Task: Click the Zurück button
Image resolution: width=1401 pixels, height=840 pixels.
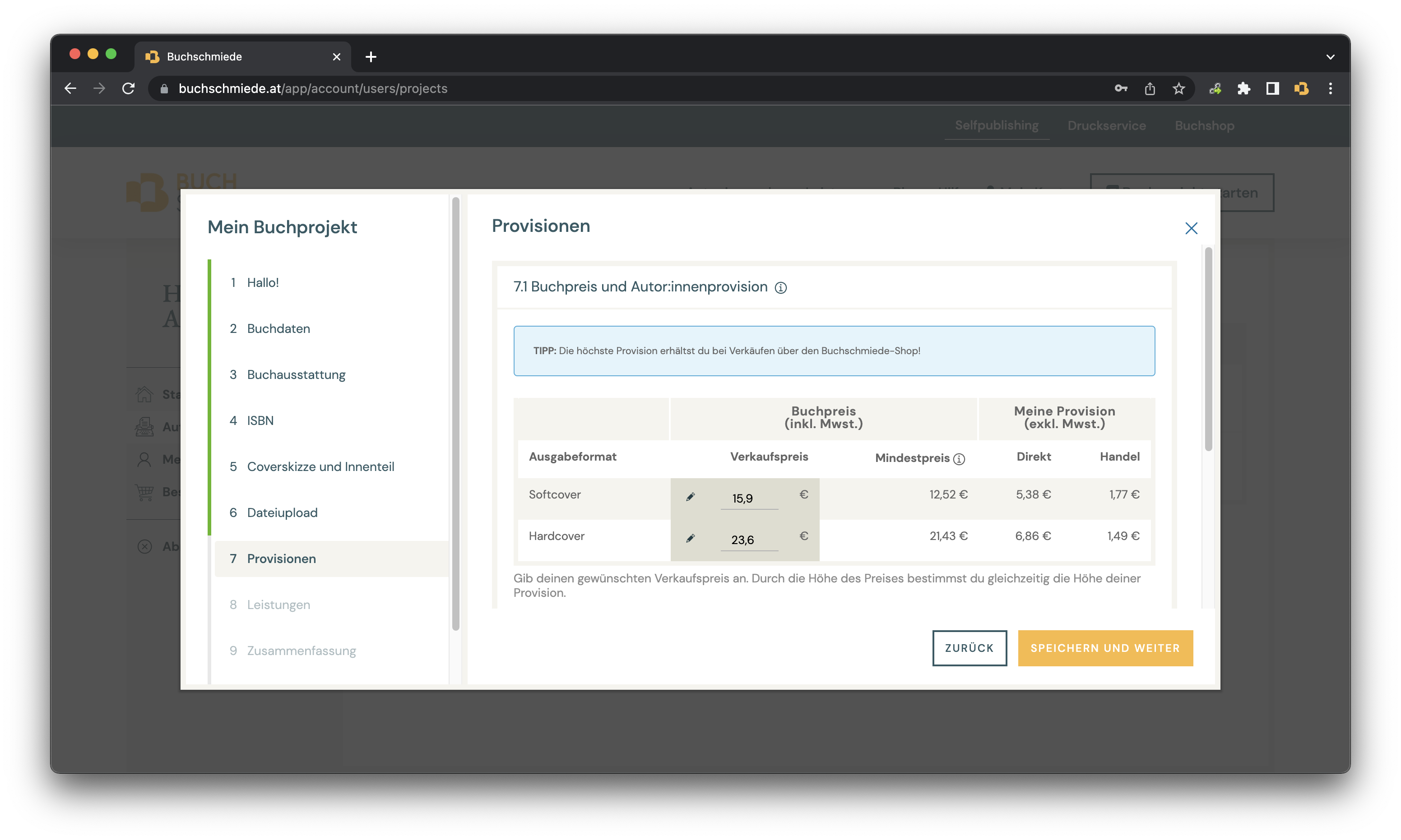Action: 969,647
